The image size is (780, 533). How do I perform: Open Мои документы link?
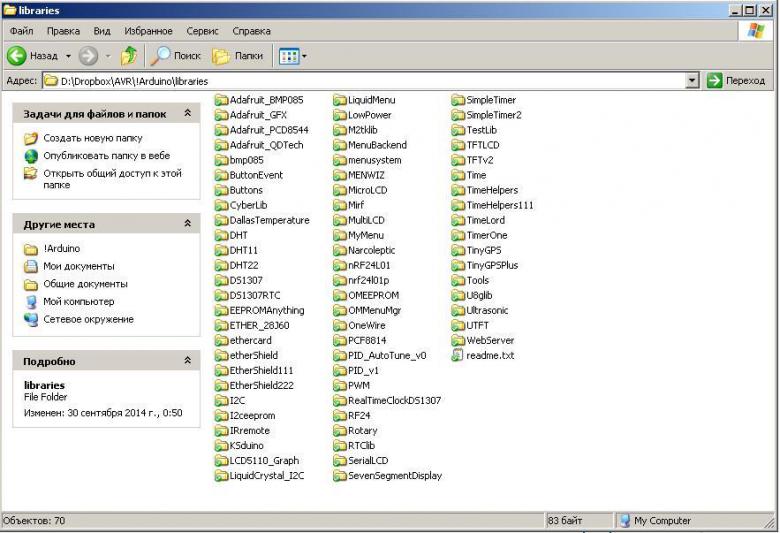79,266
